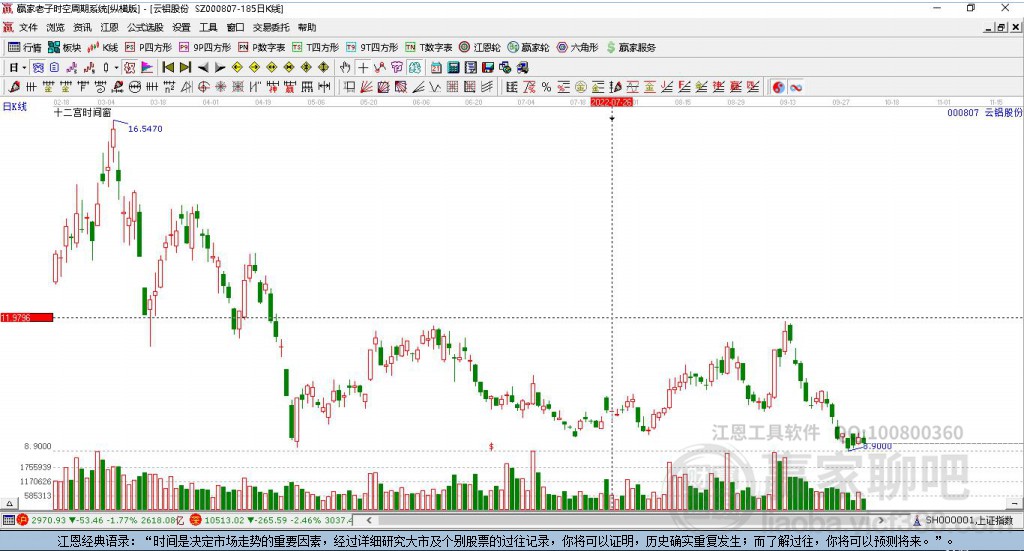This screenshot has height=551, width=1024.
Task: Open the 公式选股 menu
Action: pyautogui.click(x=145, y=27)
